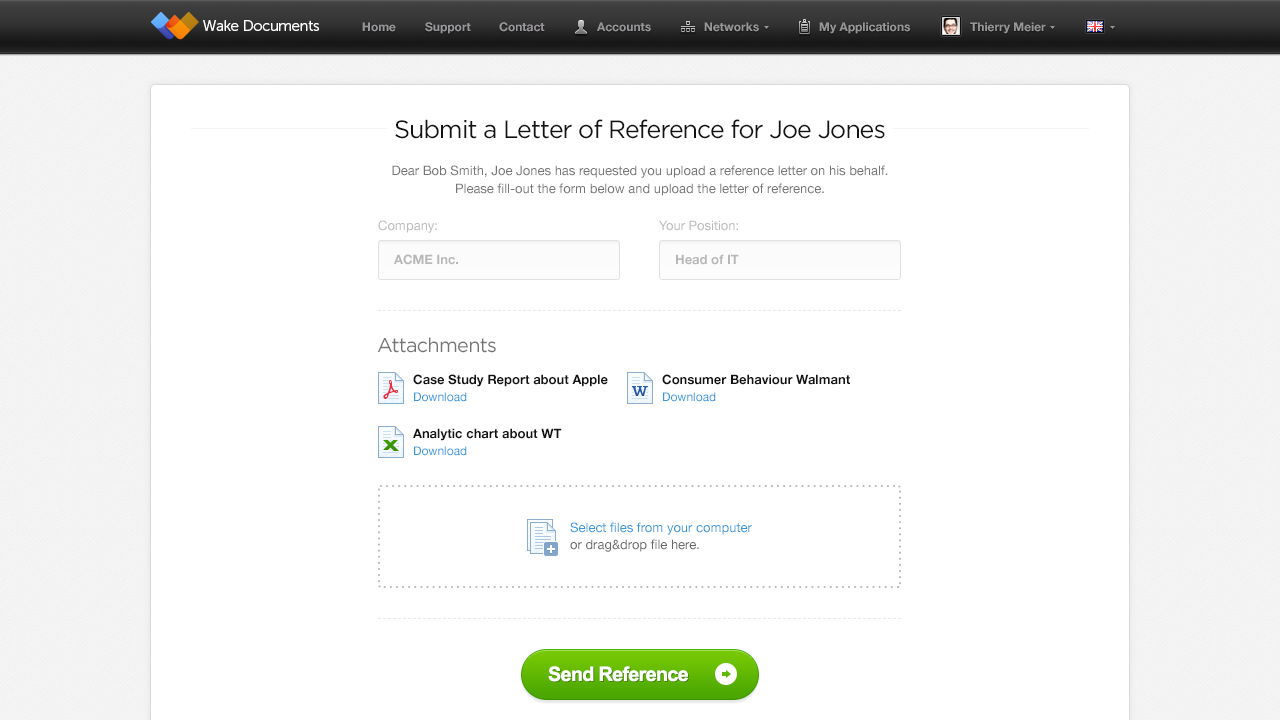Viewport: 1280px width, 720px height.
Task: Download the Case Study Report about Apple
Action: point(440,397)
